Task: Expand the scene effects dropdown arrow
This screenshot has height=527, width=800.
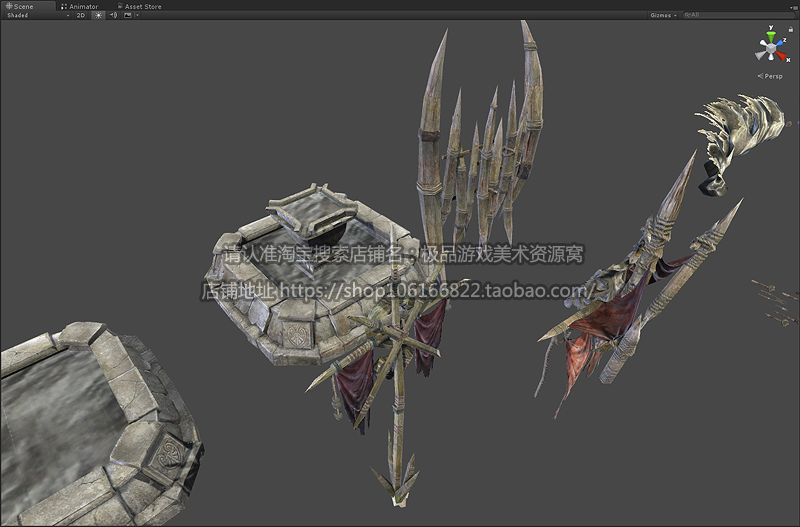Action: (137, 15)
